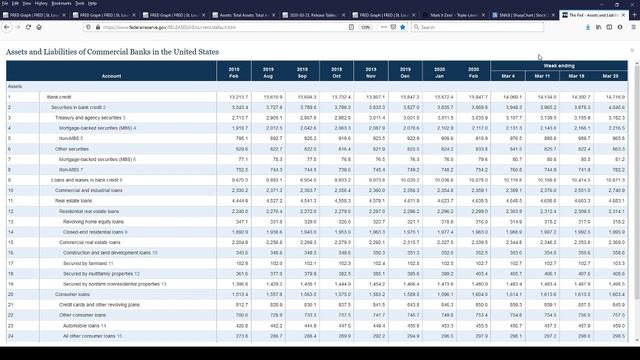Image resolution: width=640 pixels, height=360 pixels.
Task: Open the File menu
Action: [x=5, y=3]
